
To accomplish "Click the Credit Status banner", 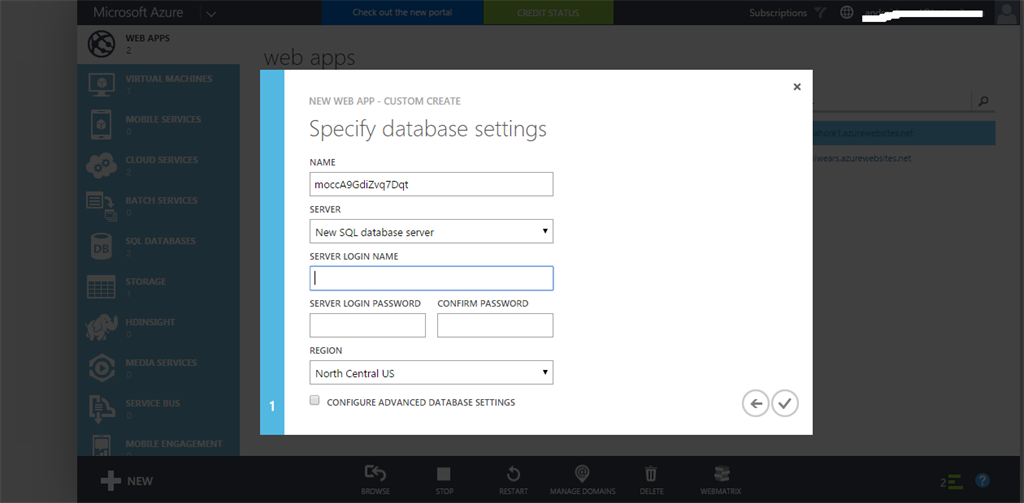I will click(549, 12).
